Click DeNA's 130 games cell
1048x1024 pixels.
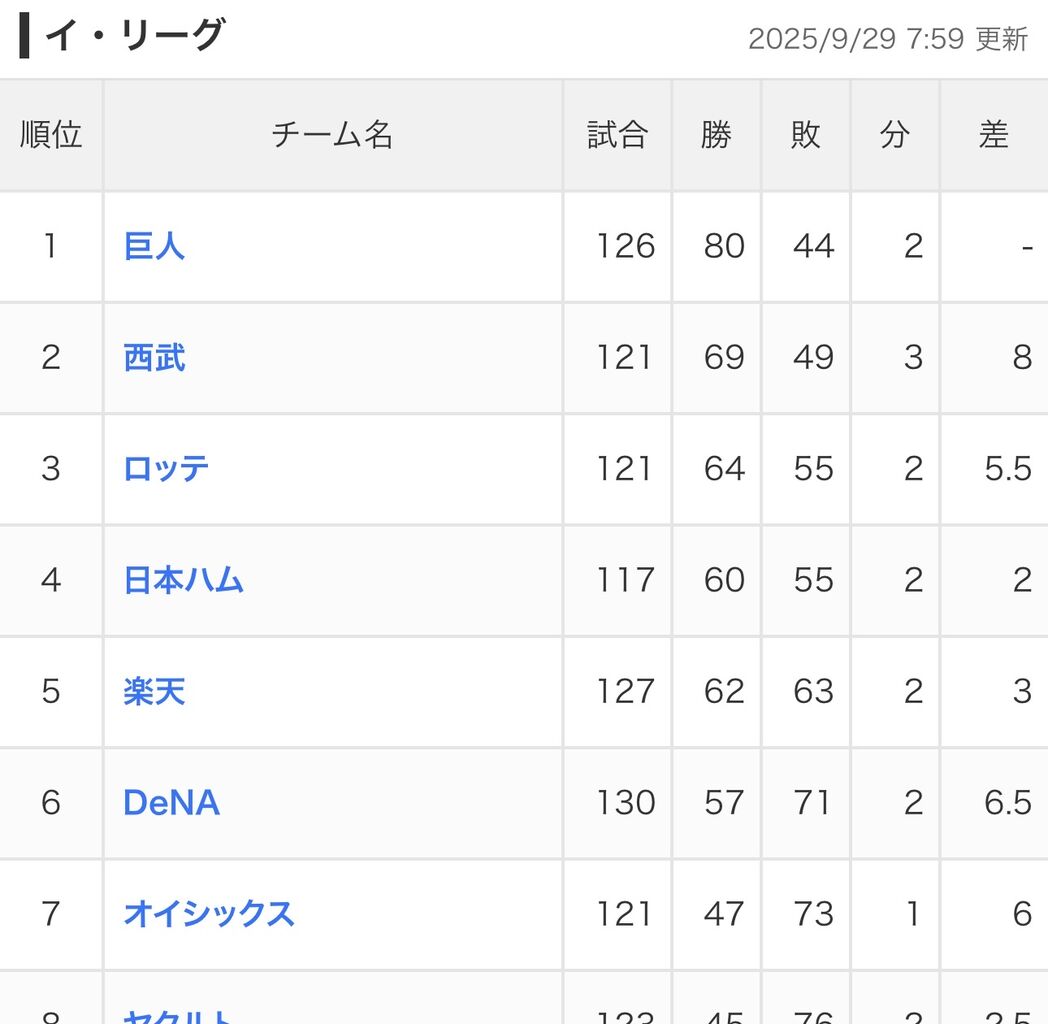(x=626, y=802)
